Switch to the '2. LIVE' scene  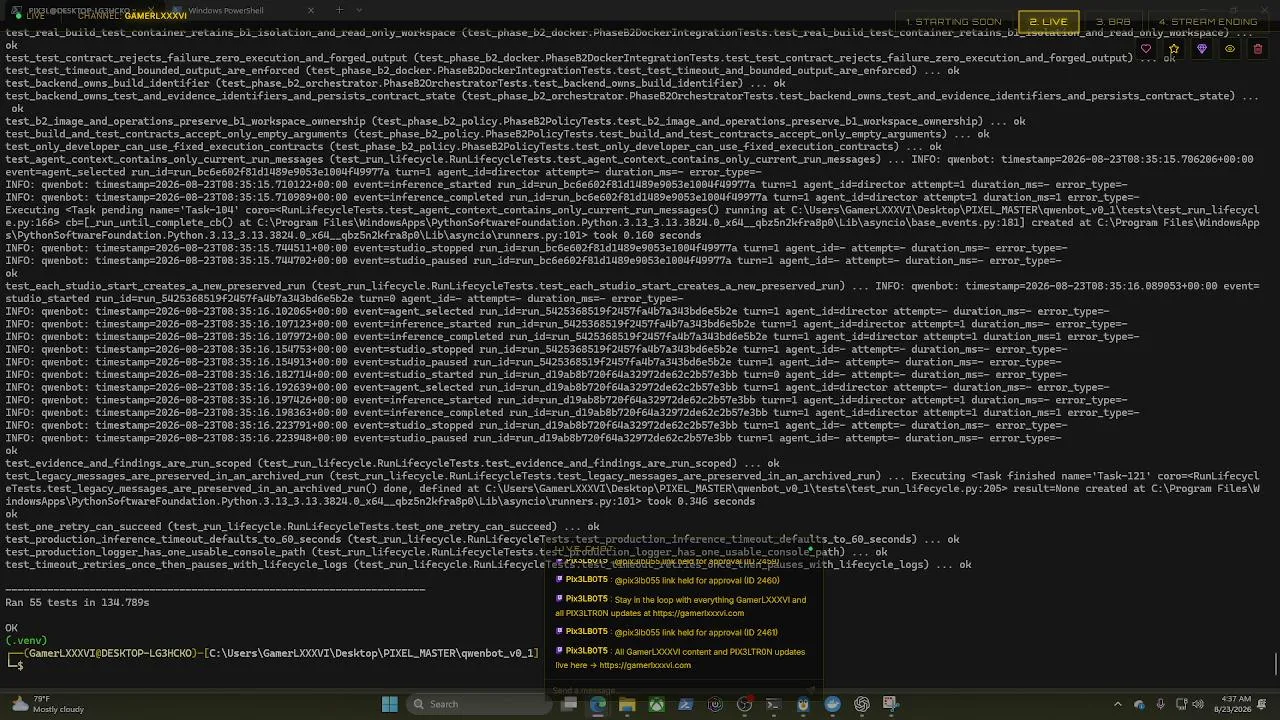(x=1048, y=21)
